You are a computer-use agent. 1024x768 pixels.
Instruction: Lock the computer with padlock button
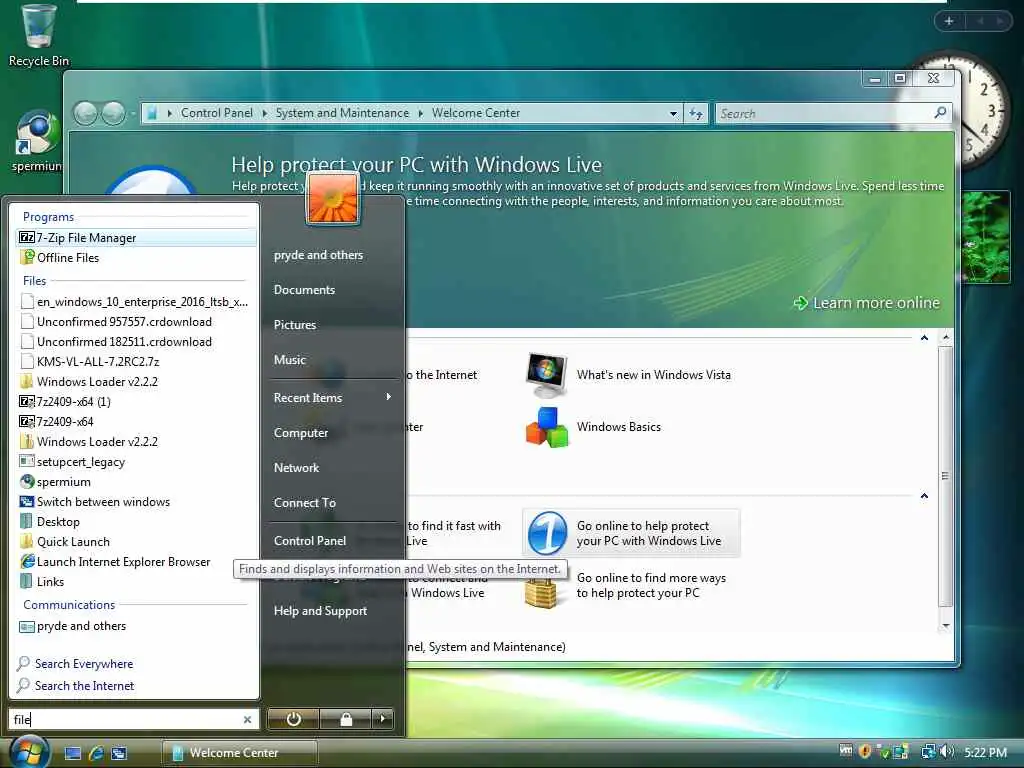pos(346,719)
